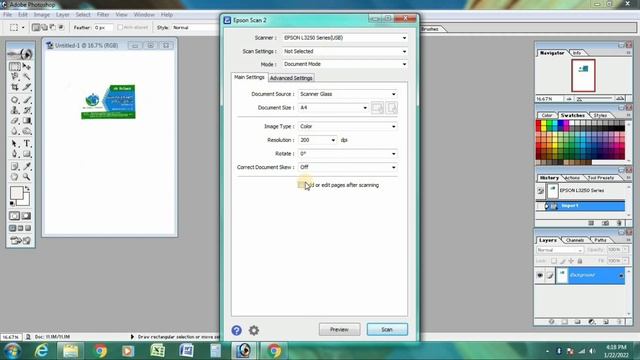Open the Image menu in Photoshop
The height and width of the screenshot is (360, 640).
(42, 15)
